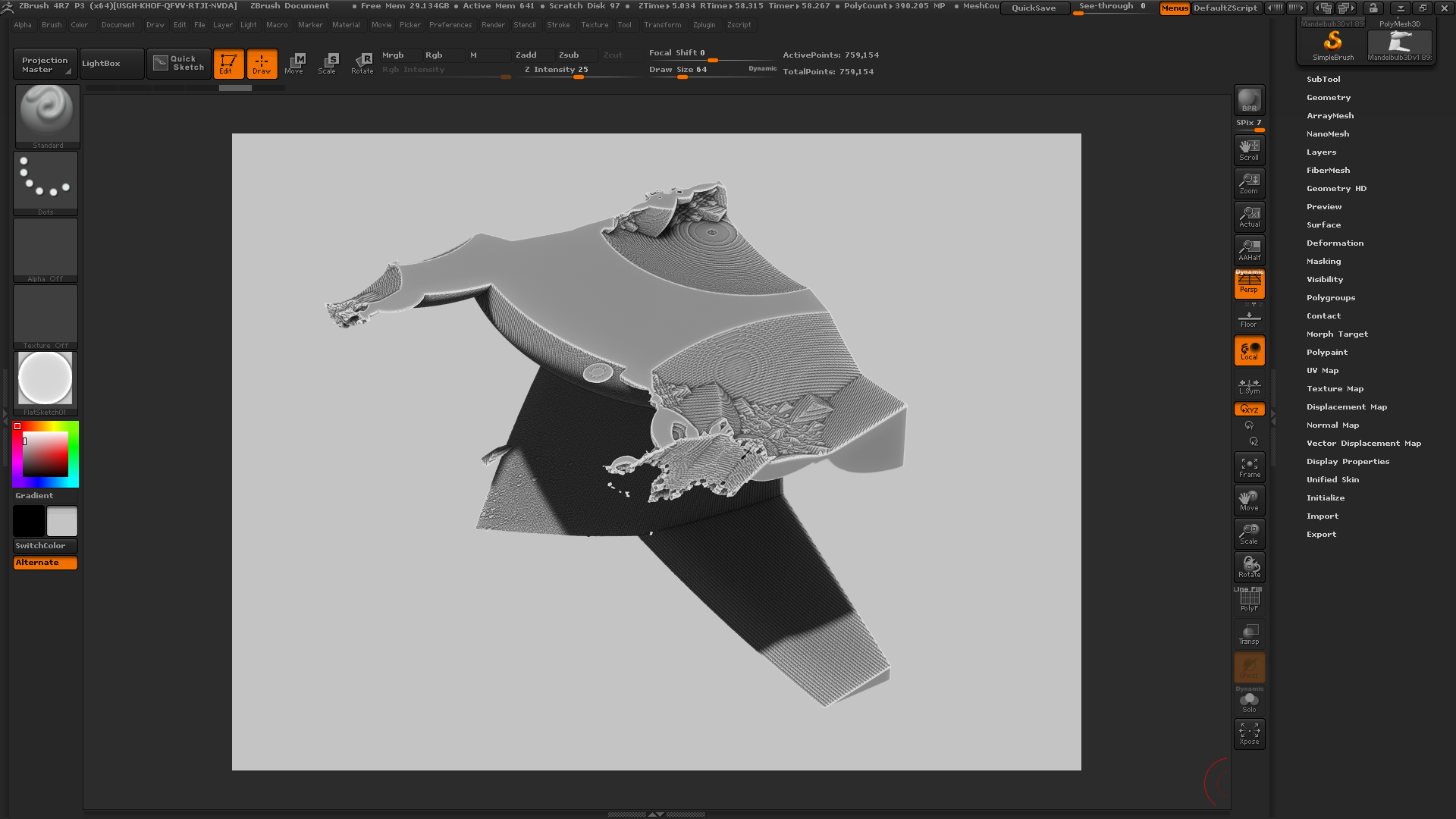Screen dimensions: 1456x819
Task: Open the Document menu
Action: [118, 25]
